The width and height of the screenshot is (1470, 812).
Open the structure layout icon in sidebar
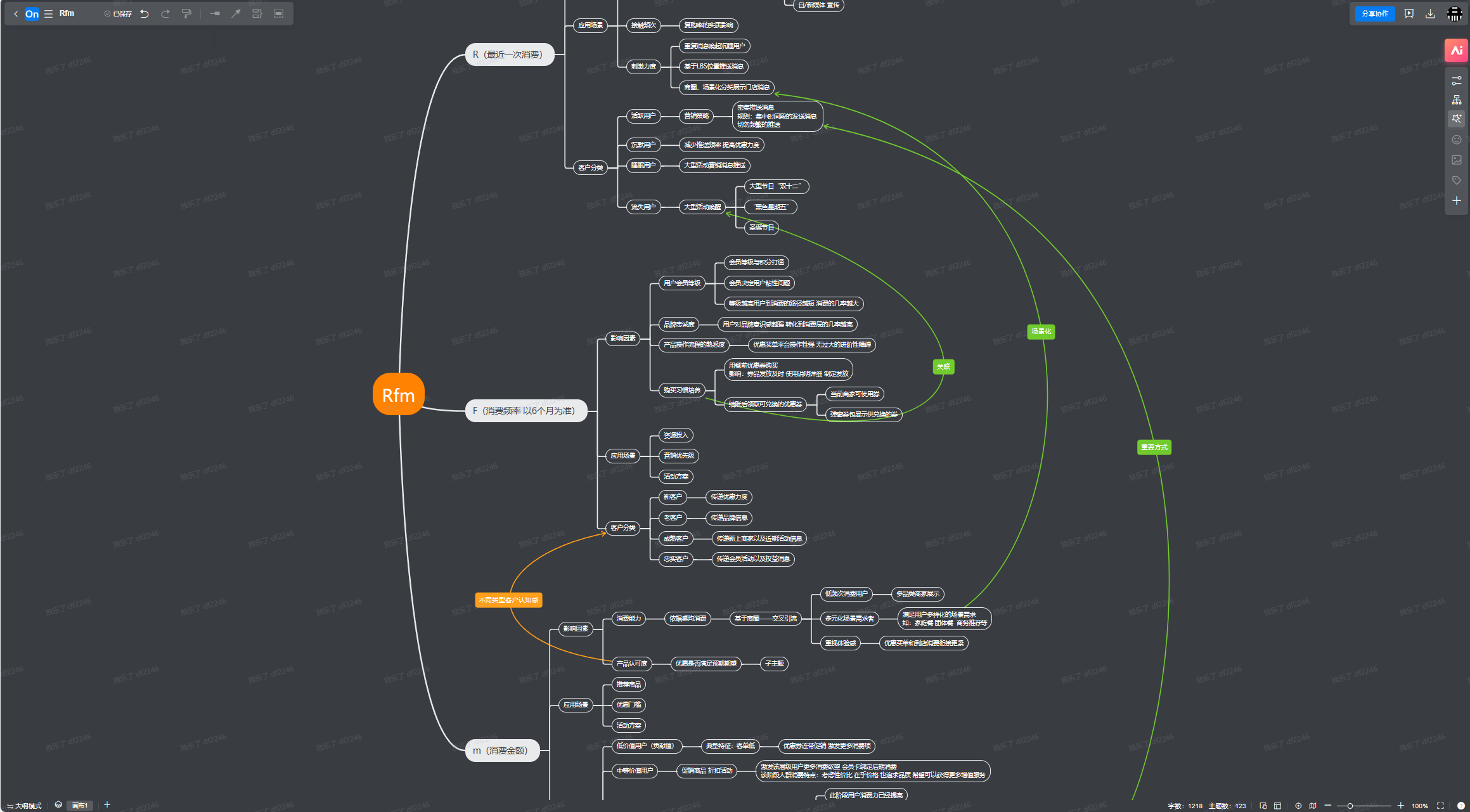click(1456, 100)
